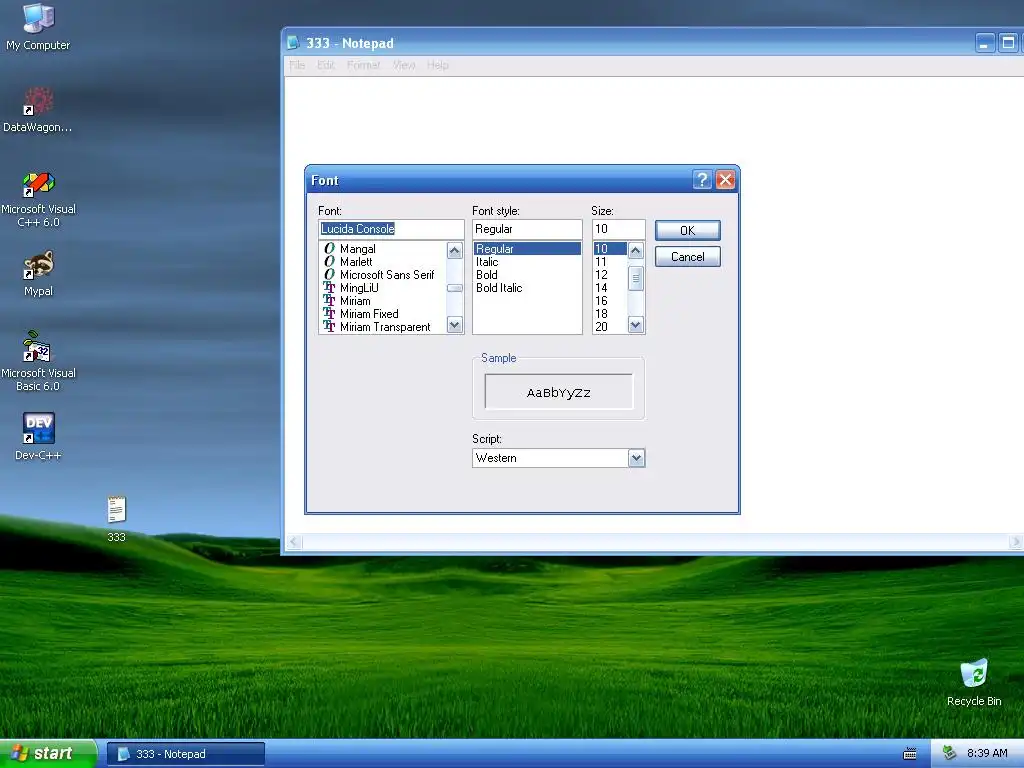Open the Start menu
Screen dimensions: 1024x768
pyautogui.click(x=48, y=754)
